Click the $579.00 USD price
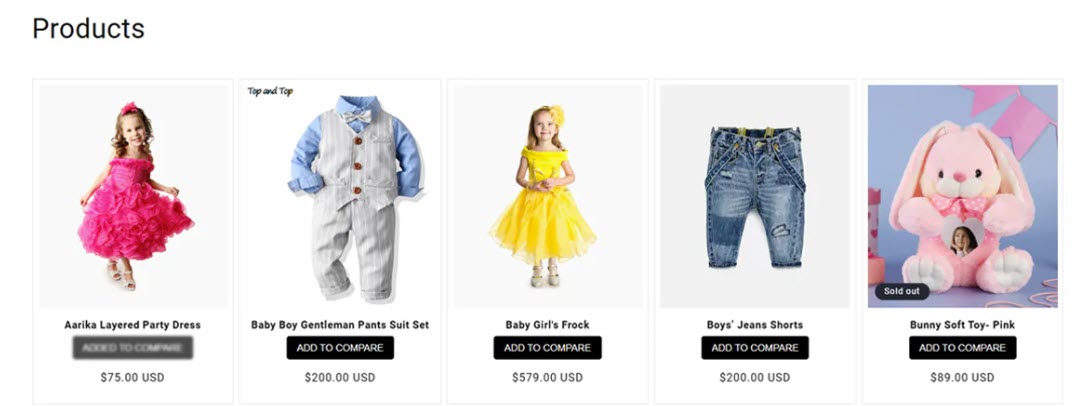1083x406 pixels. 547,378
